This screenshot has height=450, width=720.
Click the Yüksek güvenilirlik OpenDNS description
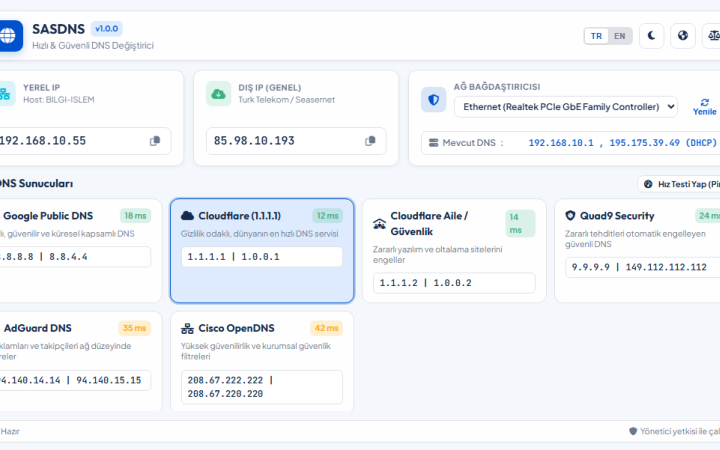pos(256,351)
